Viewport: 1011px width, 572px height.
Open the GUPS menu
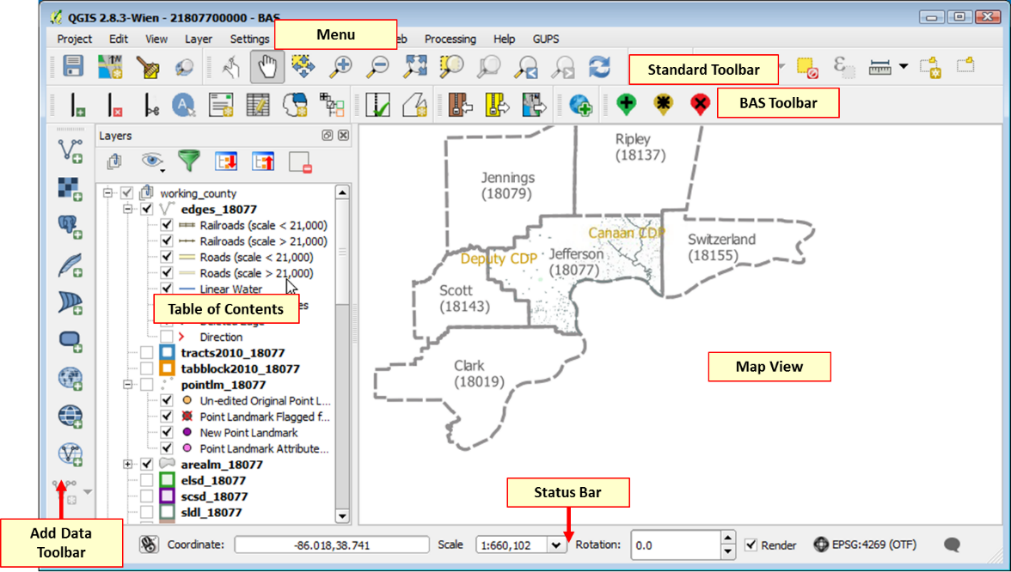[x=546, y=39]
